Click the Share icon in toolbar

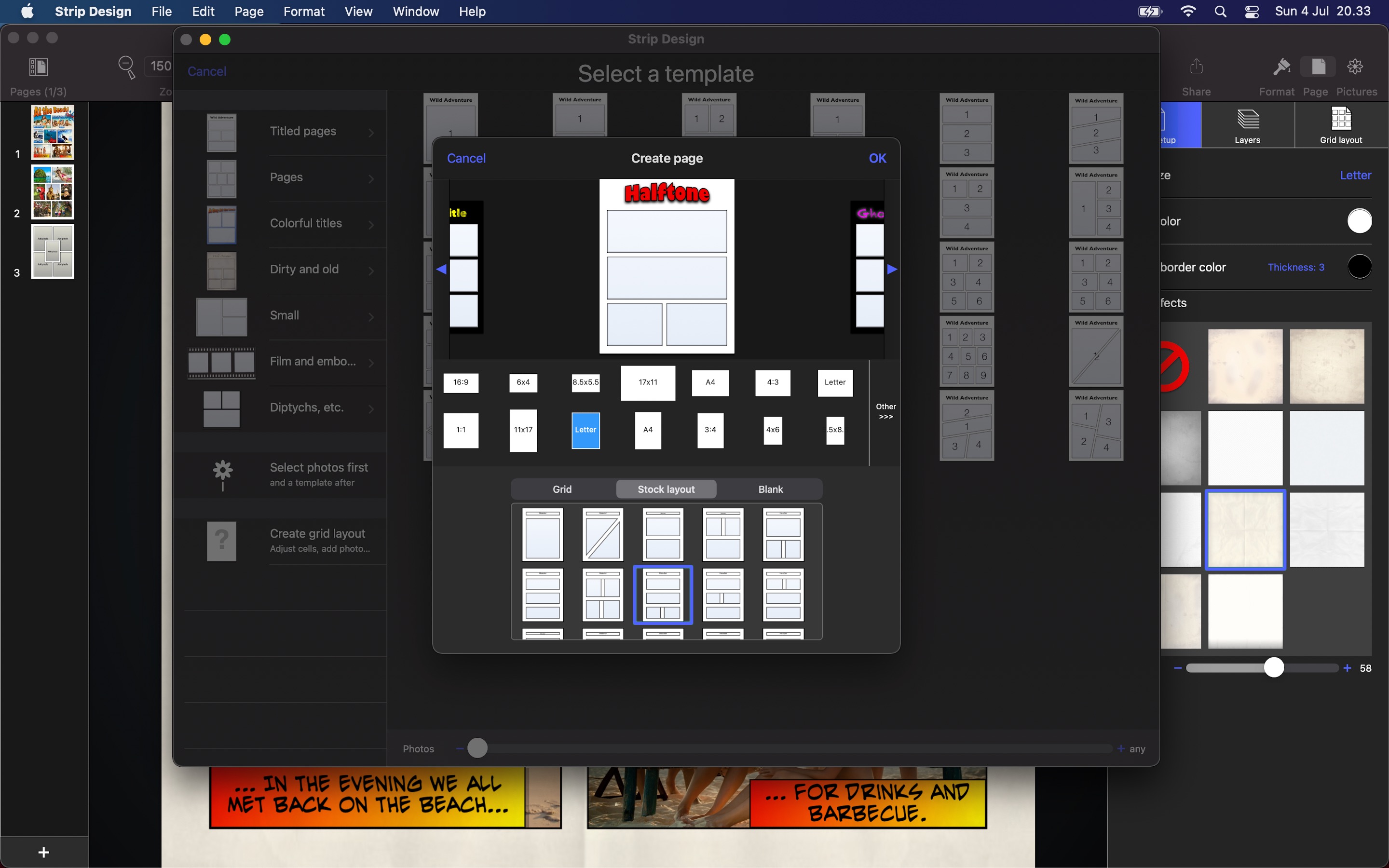1196,67
